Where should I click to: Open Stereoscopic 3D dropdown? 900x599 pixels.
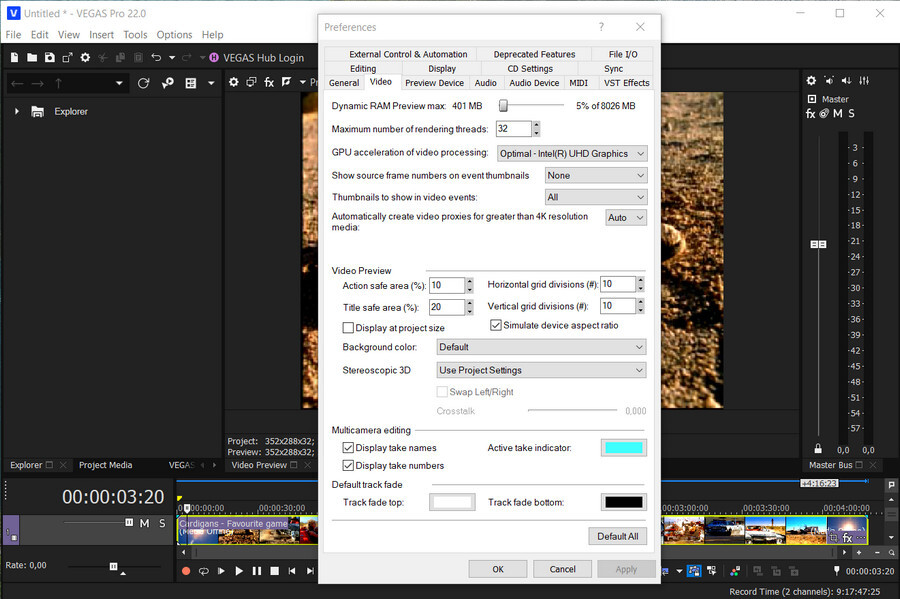pos(541,371)
